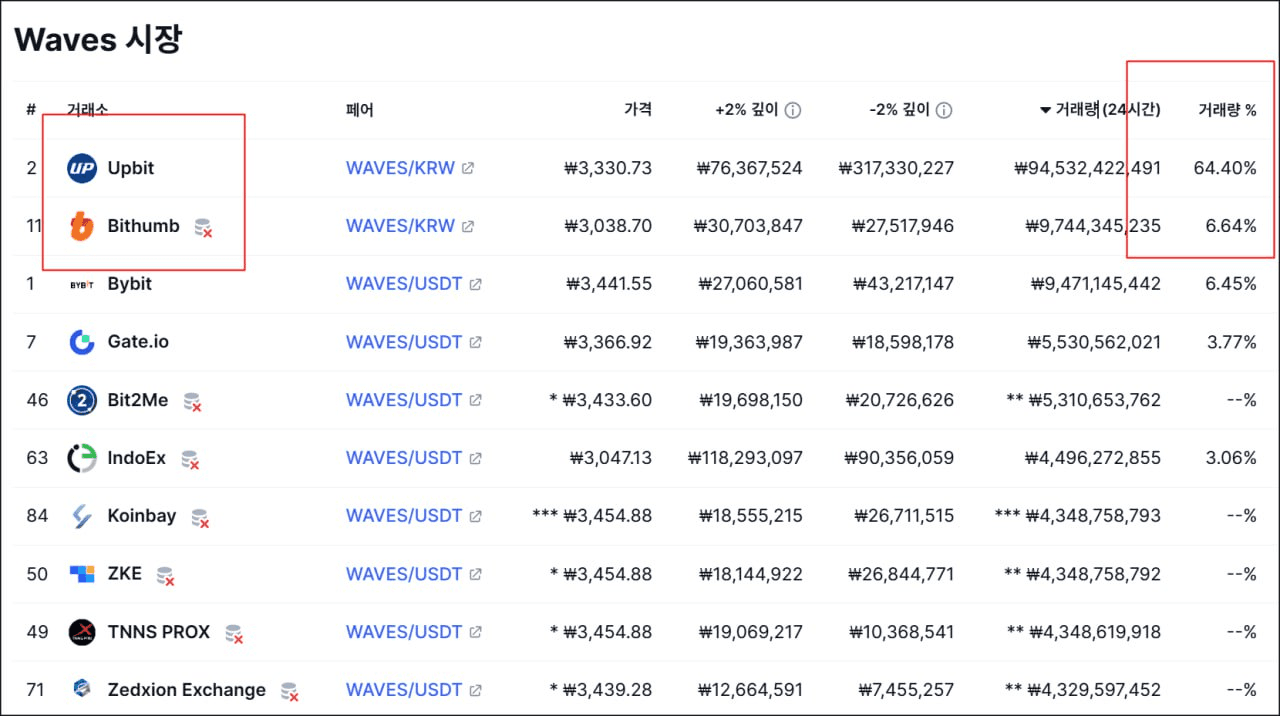Click info icon next to -2% 깊이
1280x716 pixels.
[x=944, y=110]
